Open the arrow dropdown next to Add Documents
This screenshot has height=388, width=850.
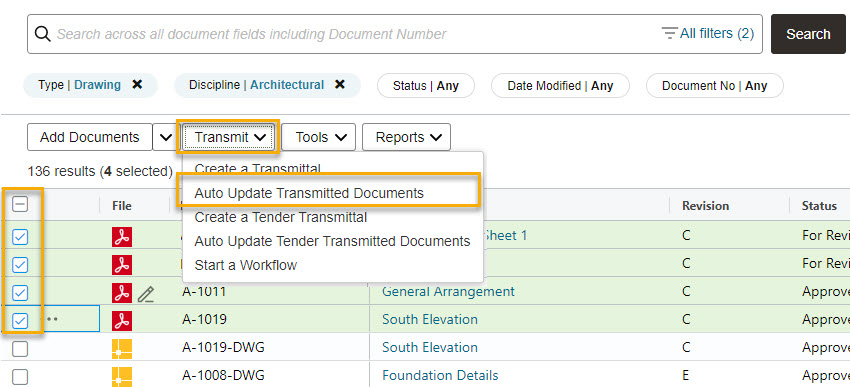pyautogui.click(x=163, y=138)
